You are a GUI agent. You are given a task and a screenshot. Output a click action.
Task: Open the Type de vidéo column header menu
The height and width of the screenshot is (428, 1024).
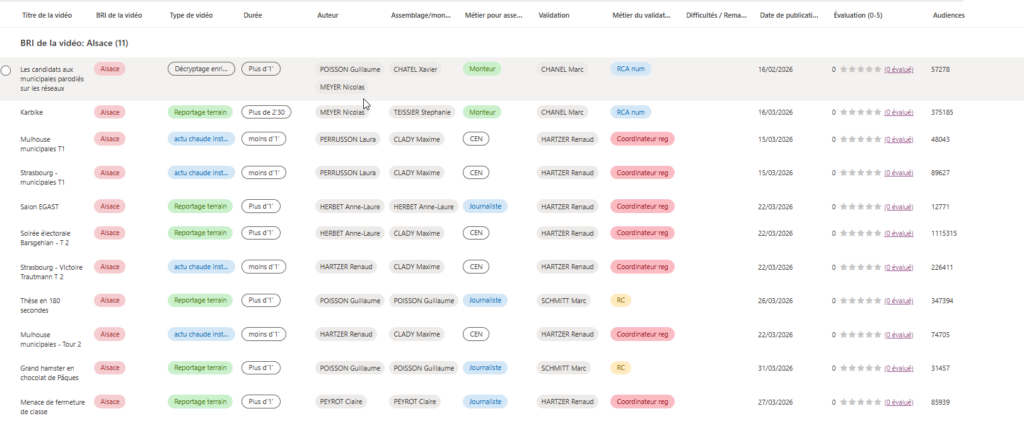point(190,16)
